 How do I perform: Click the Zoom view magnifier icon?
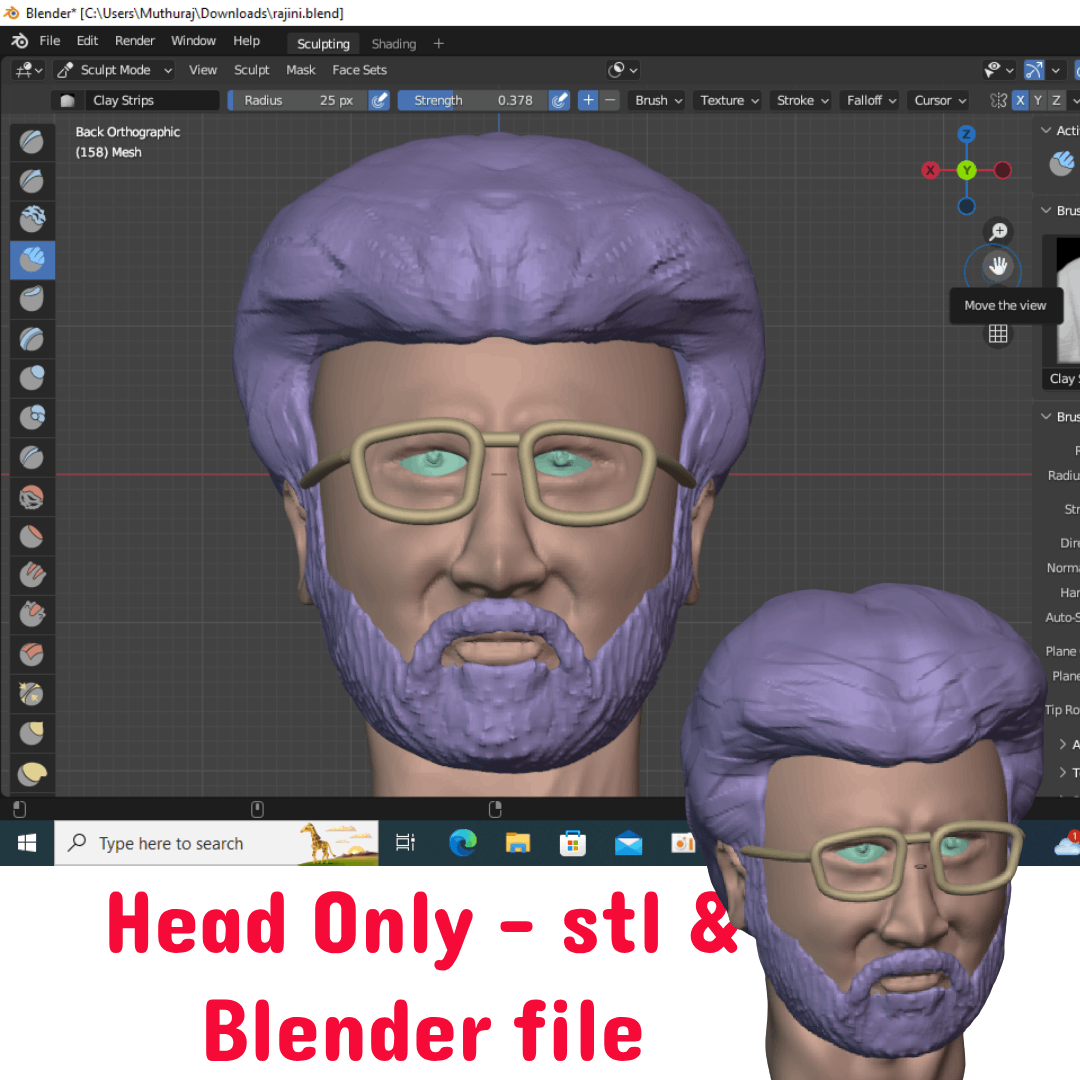[x=998, y=231]
